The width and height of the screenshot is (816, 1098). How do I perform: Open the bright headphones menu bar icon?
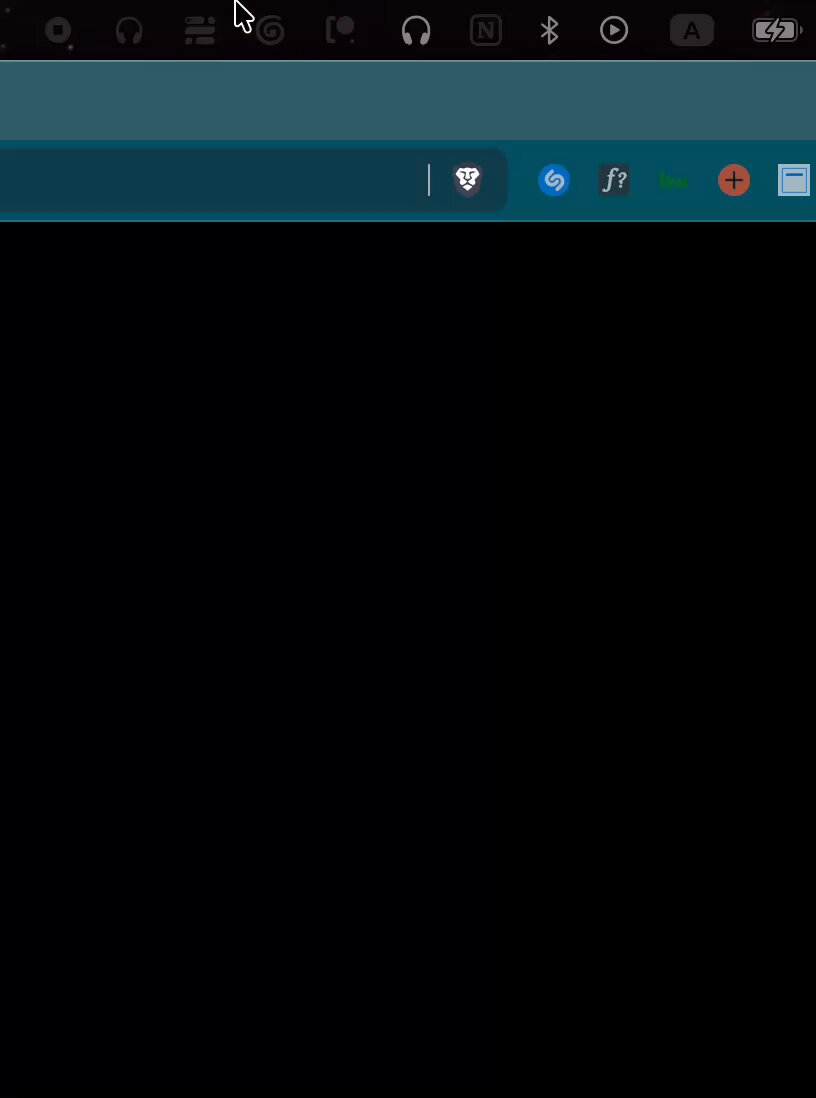[x=416, y=31]
